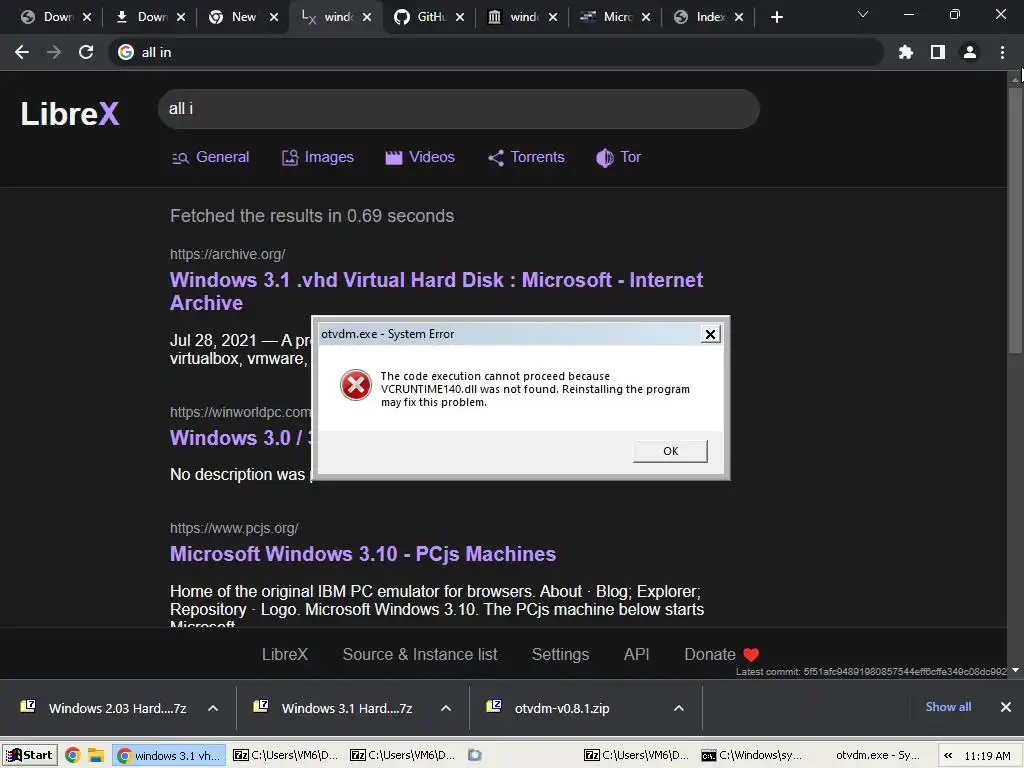
Task: Click the Images category icon
Action: pos(290,157)
